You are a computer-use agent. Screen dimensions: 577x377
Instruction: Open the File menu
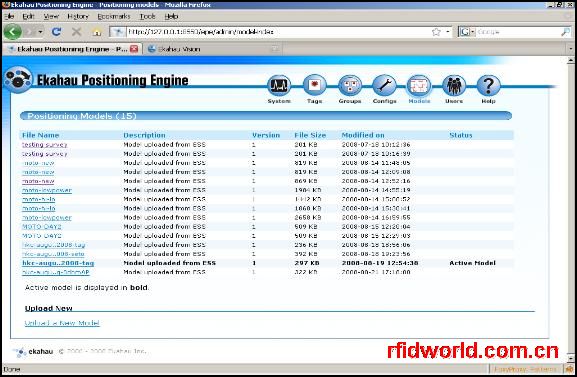(9, 16)
